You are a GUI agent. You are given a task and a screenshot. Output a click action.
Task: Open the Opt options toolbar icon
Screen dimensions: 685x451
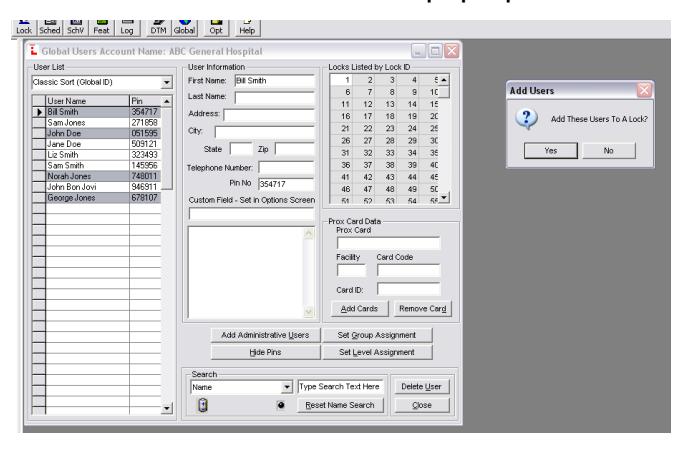click(x=216, y=28)
